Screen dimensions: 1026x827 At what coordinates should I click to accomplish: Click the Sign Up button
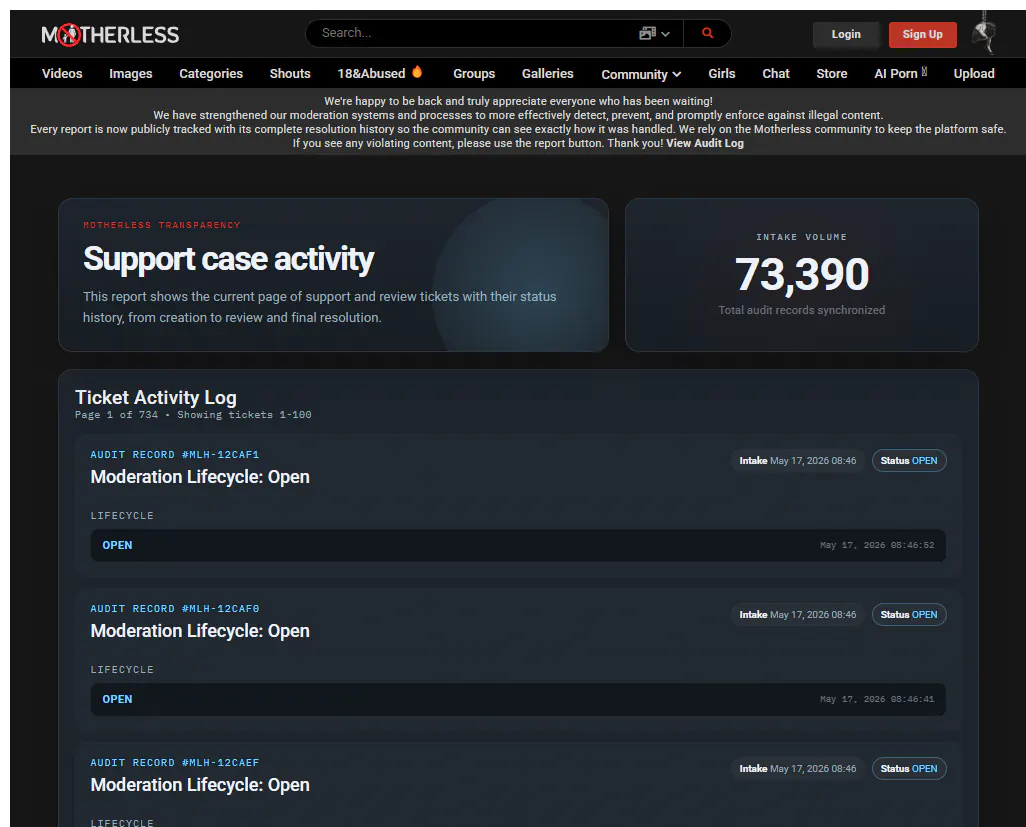coord(923,34)
